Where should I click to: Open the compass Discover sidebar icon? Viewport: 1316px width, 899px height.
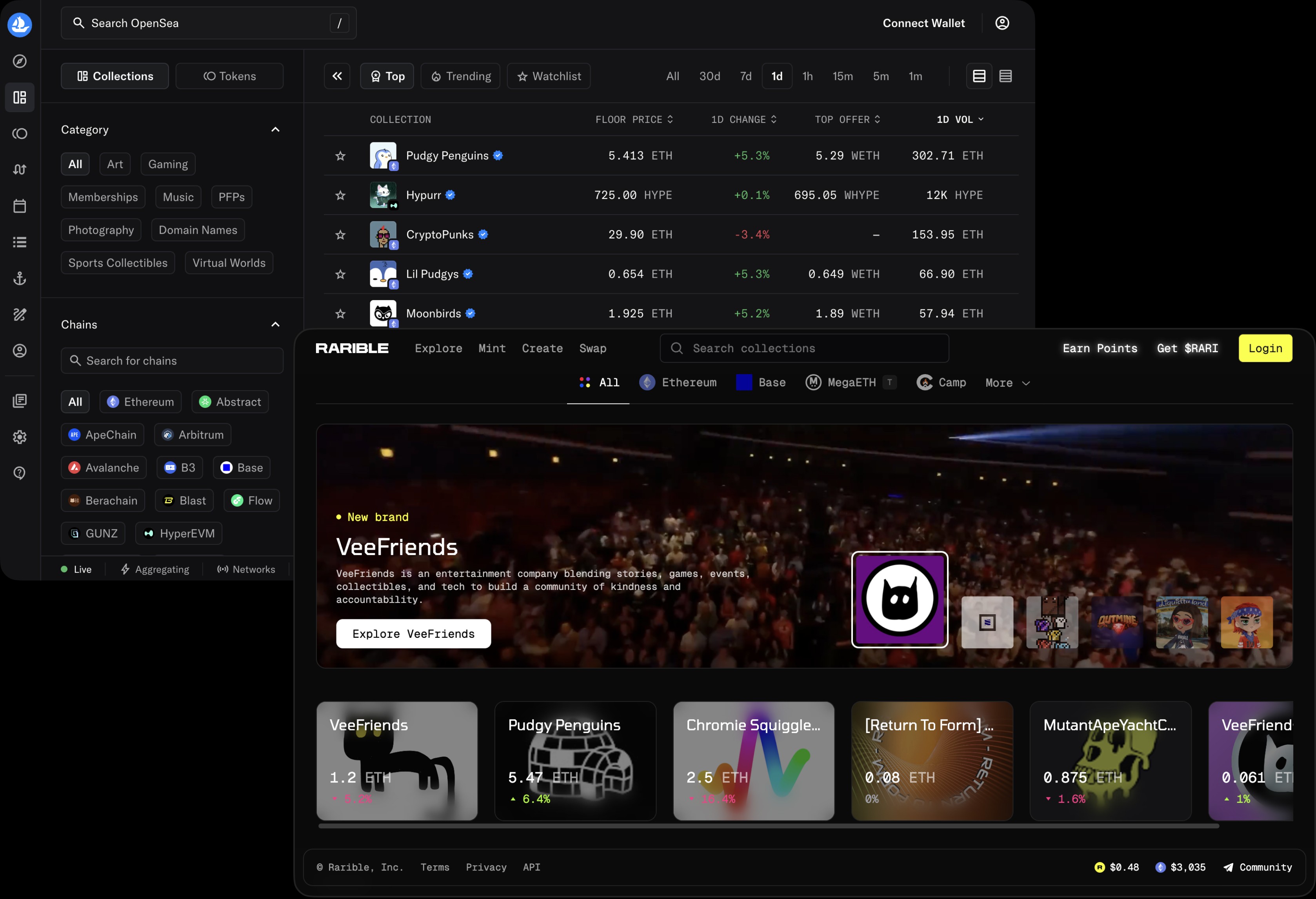pyautogui.click(x=20, y=61)
